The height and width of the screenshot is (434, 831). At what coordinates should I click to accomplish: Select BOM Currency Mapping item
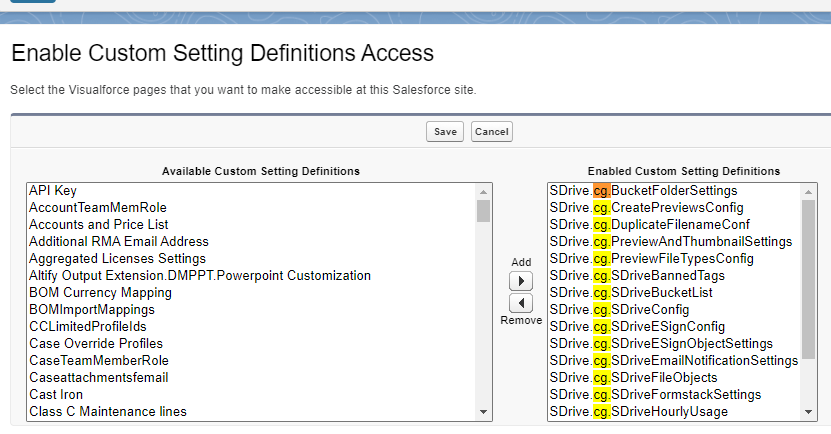pos(100,292)
